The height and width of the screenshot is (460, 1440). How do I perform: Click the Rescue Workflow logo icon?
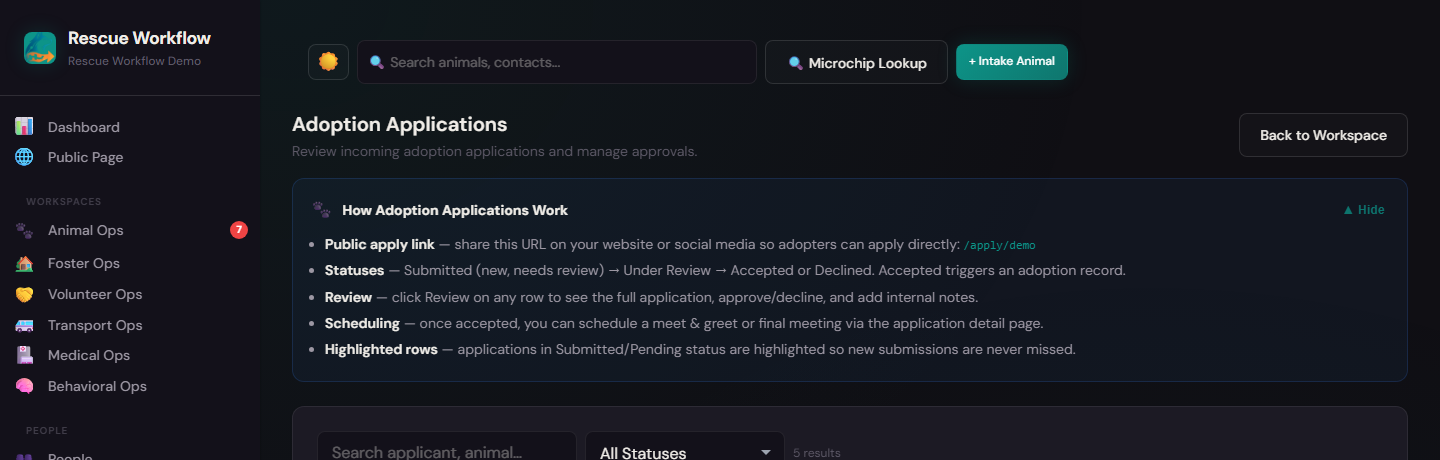(x=40, y=48)
